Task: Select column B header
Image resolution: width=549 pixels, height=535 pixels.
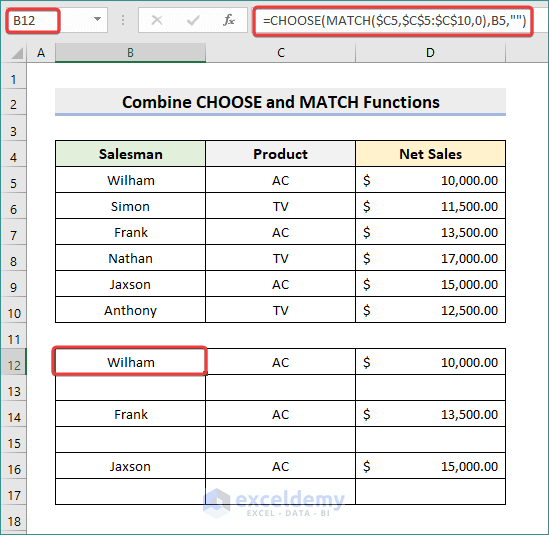Action: (130, 53)
